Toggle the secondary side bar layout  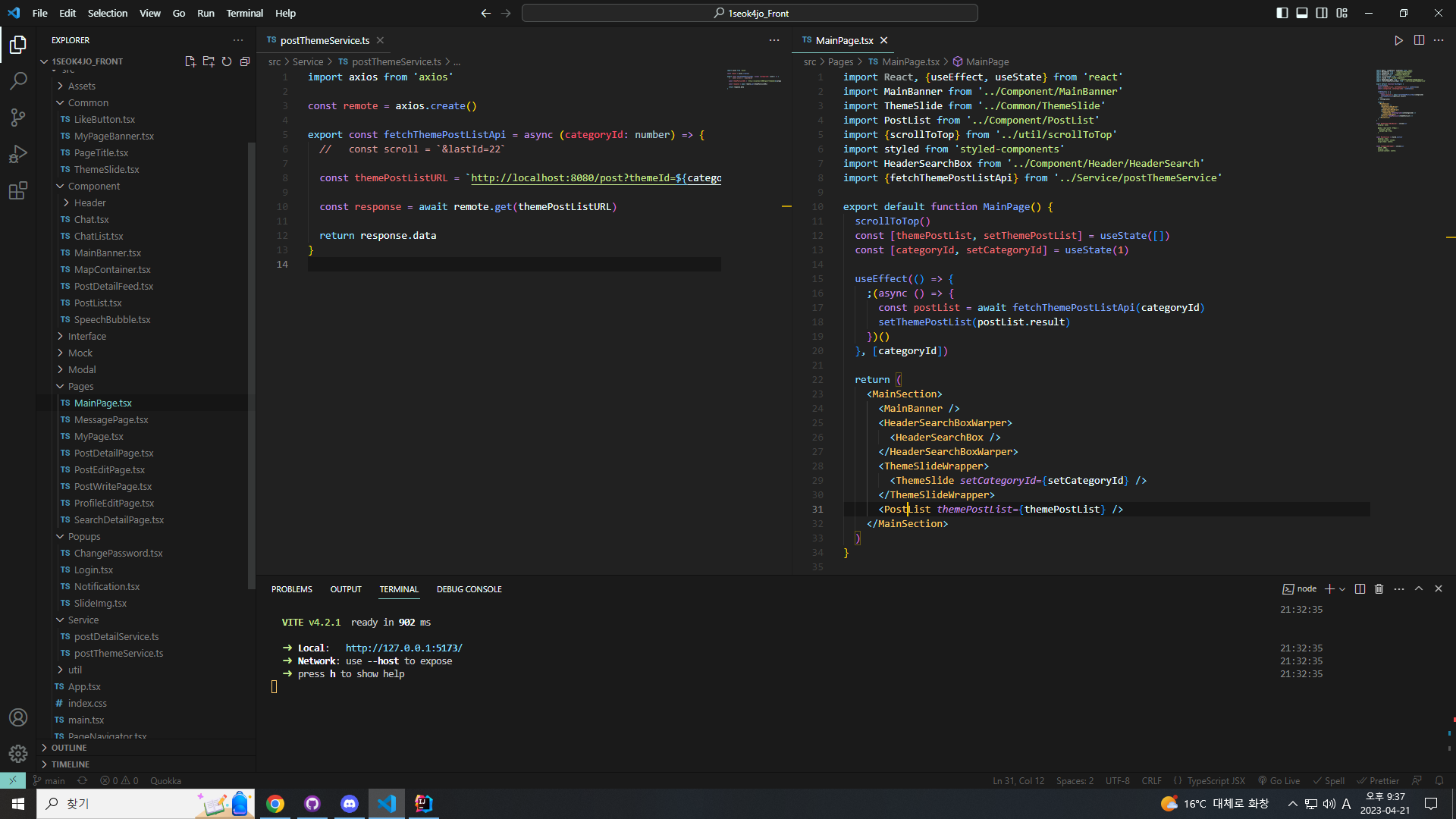pos(1322,13)
